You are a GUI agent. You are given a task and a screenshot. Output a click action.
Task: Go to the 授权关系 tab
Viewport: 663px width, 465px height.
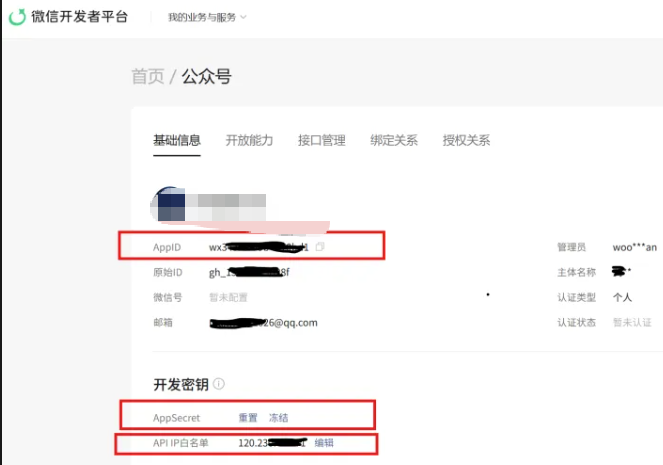coord(466,140)
